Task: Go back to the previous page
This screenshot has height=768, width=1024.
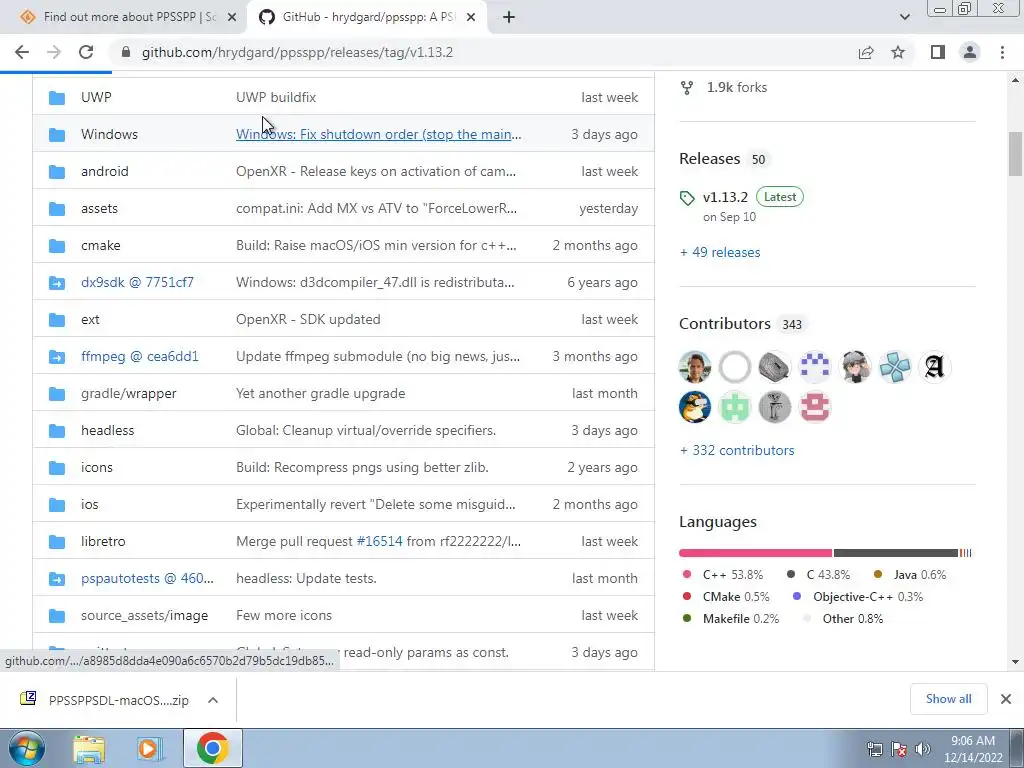Action: tap(22, 52)
